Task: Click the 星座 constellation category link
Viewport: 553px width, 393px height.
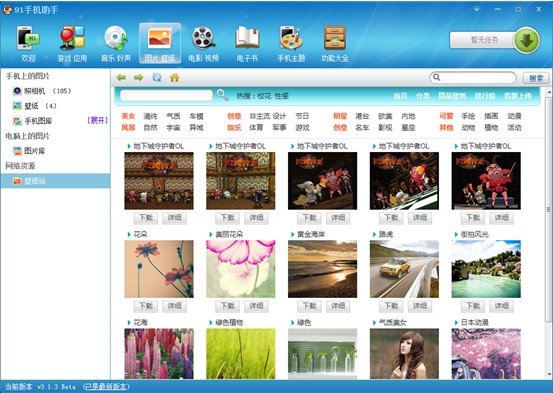Action: [x=408, y=127]
